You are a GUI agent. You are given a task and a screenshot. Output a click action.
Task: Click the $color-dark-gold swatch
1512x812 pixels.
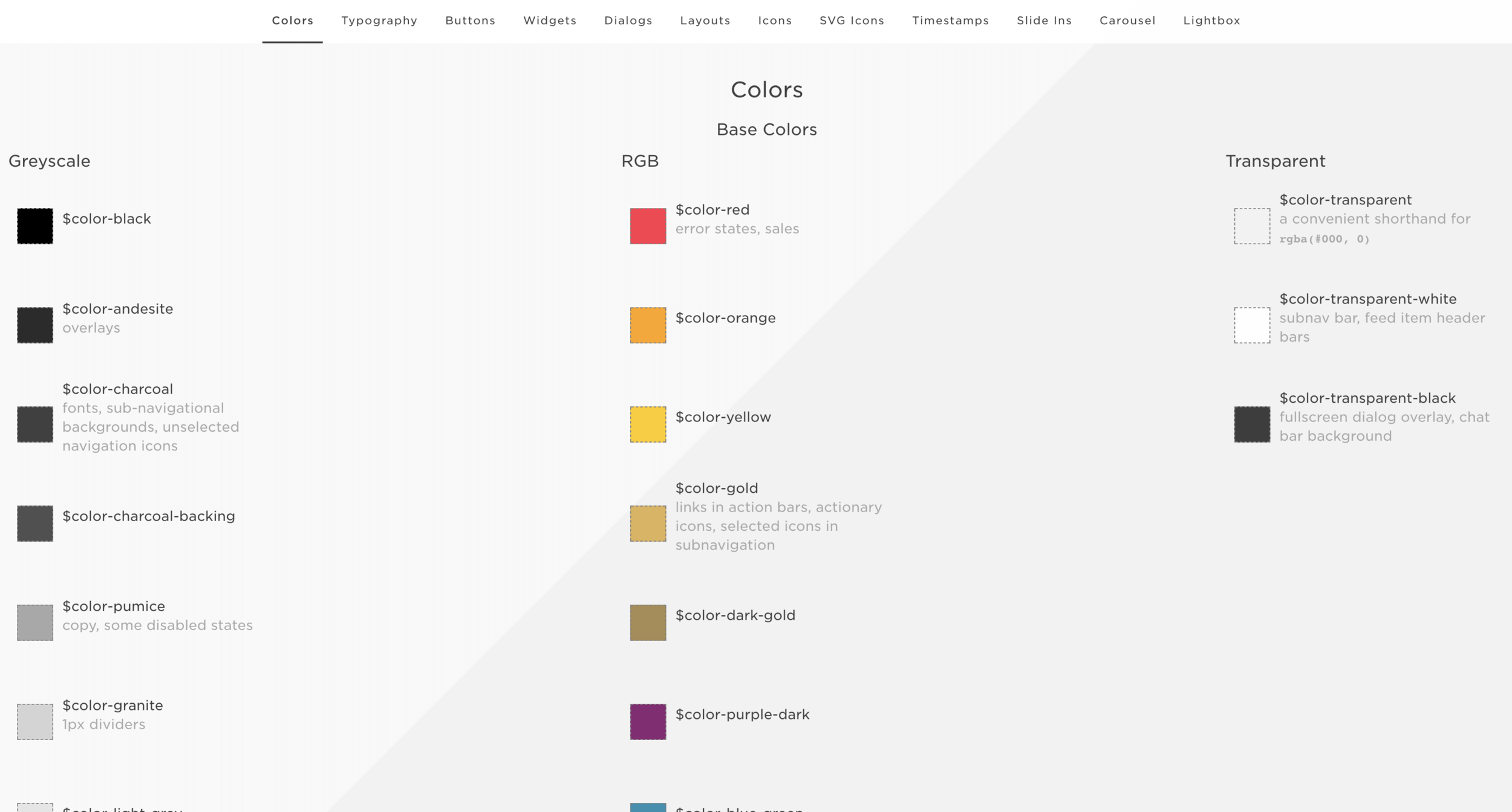[648, 623]
